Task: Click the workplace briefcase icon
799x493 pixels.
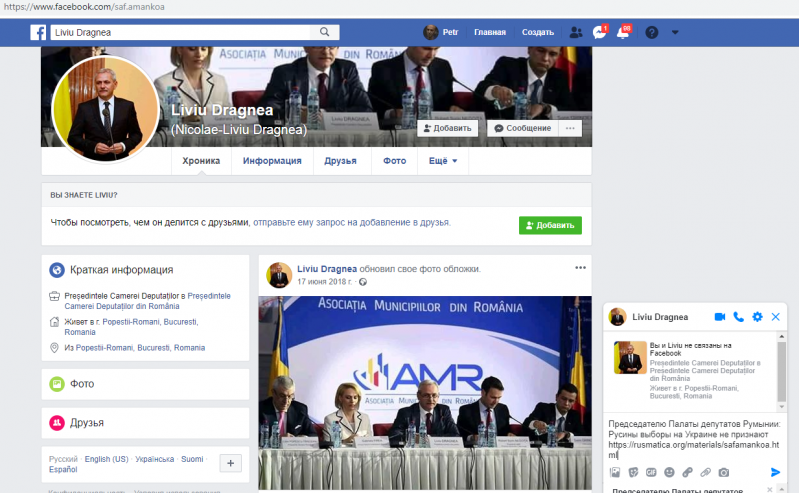Action: click(55, 296)
